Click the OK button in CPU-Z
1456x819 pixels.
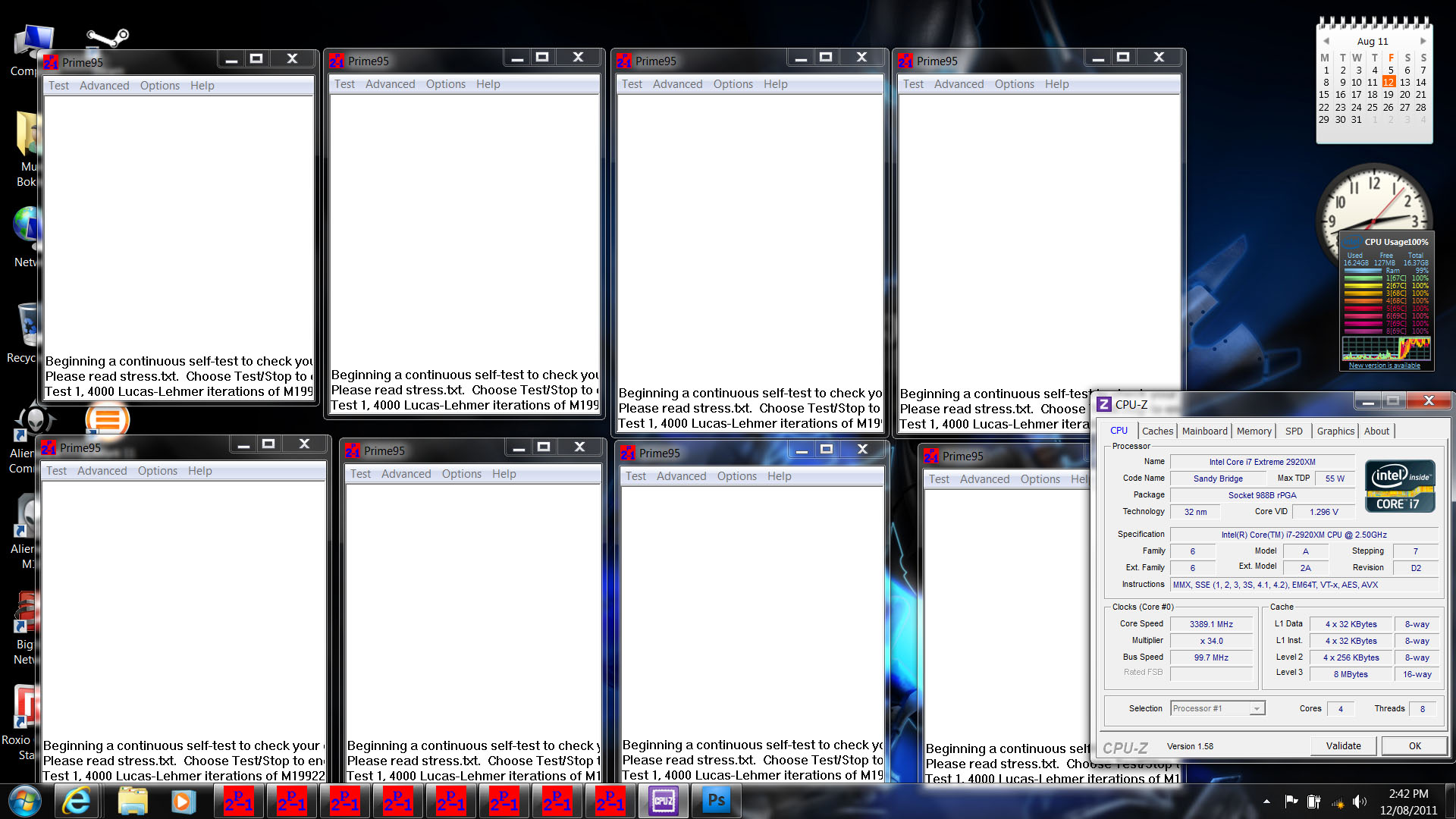[1414, 745]
